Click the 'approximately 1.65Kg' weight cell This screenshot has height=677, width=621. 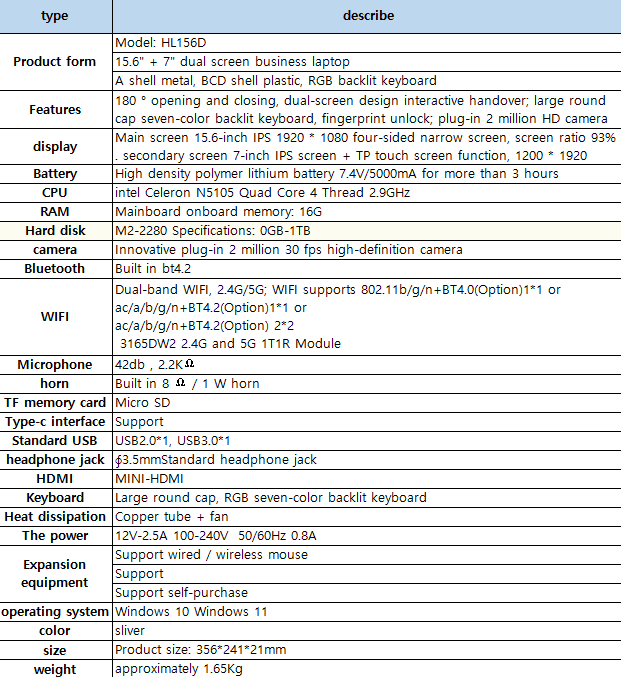tap(366, 668)
